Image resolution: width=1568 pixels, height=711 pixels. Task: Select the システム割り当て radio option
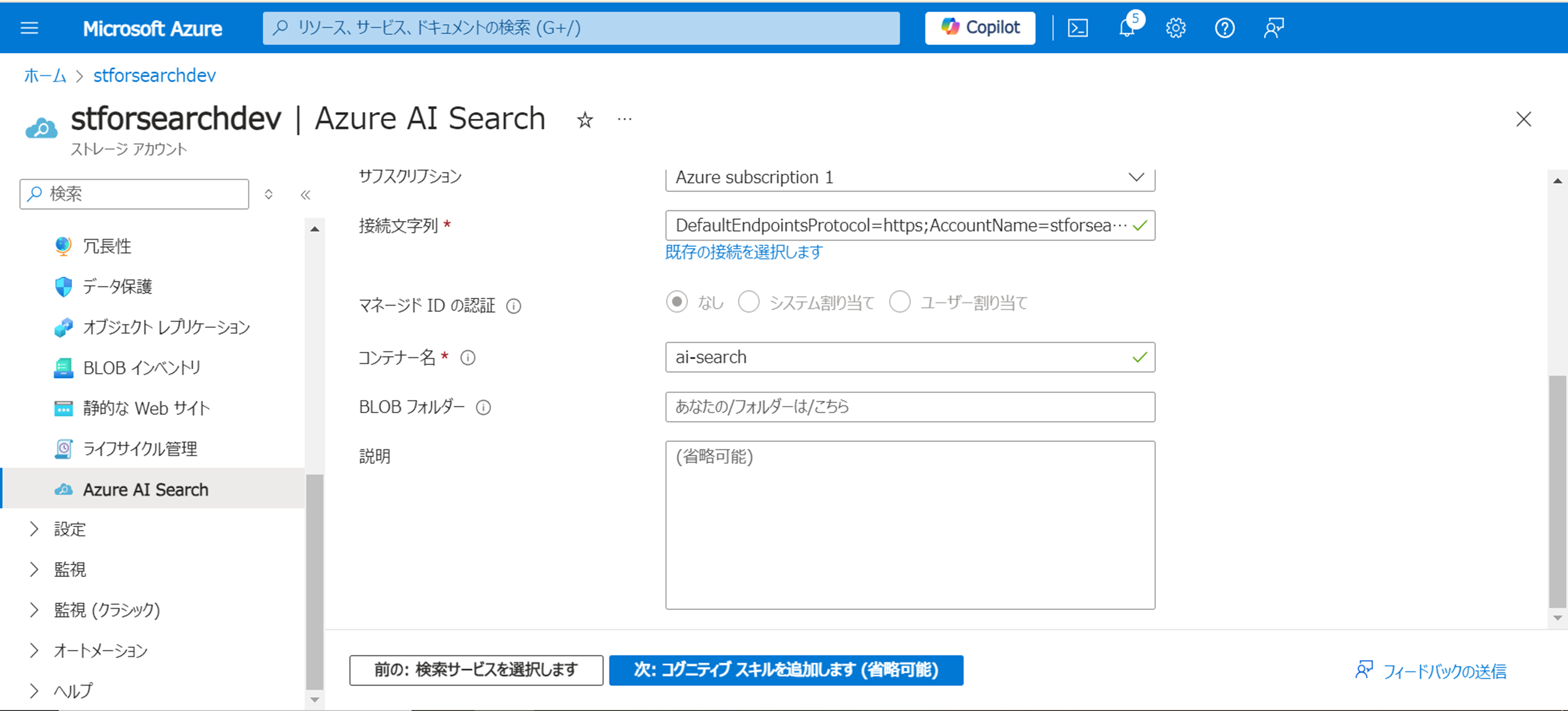coord(748,302)
